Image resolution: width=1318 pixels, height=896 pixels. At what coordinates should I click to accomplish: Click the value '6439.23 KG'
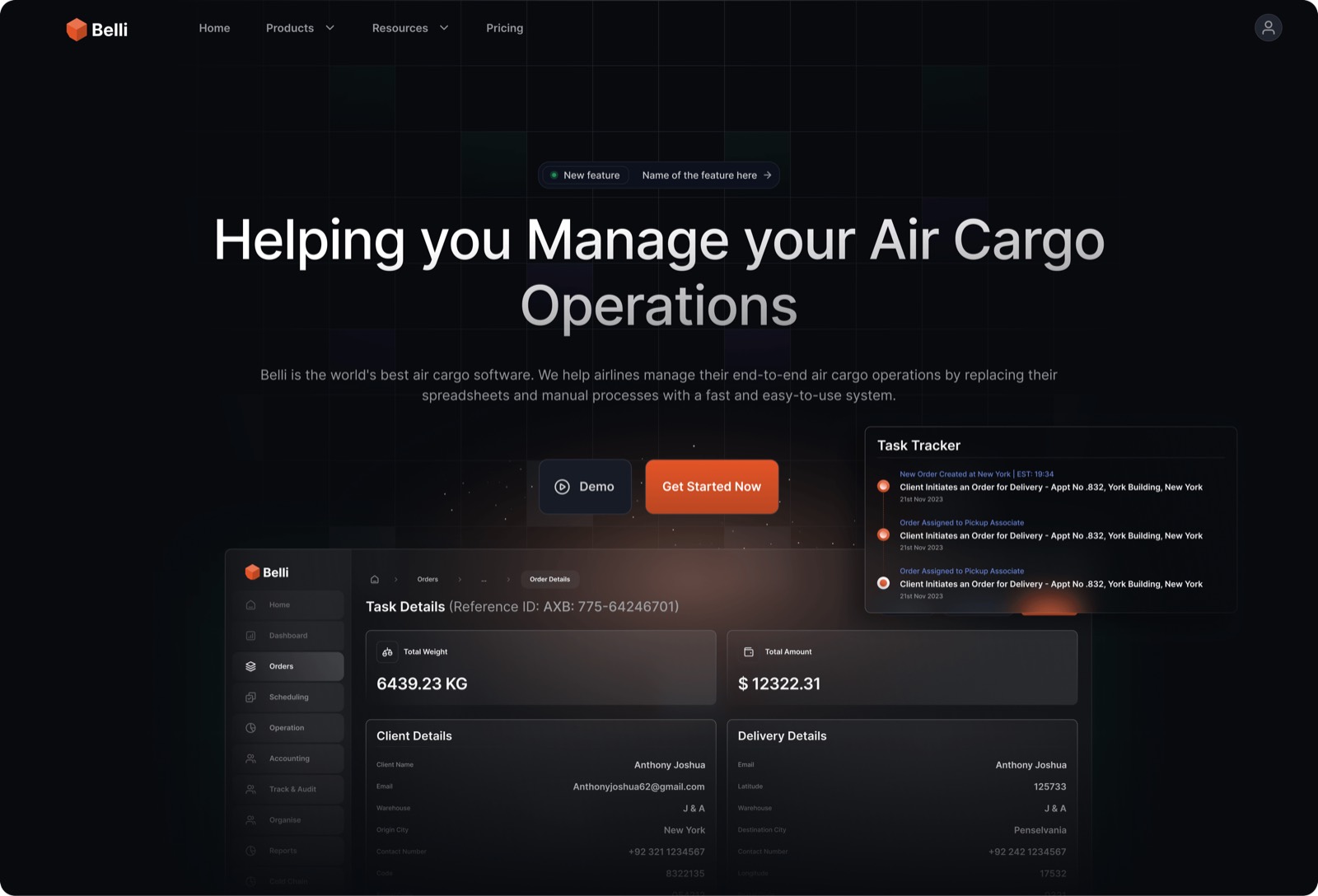(x=422, y=684)
